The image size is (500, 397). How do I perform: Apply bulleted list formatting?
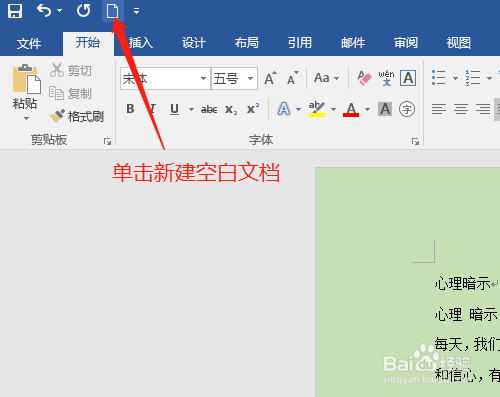439,78
